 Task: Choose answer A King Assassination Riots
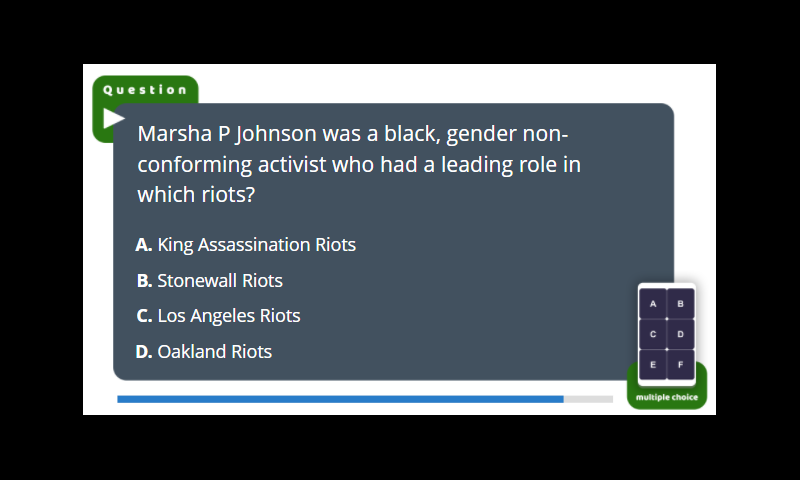(x=246, y=245)
